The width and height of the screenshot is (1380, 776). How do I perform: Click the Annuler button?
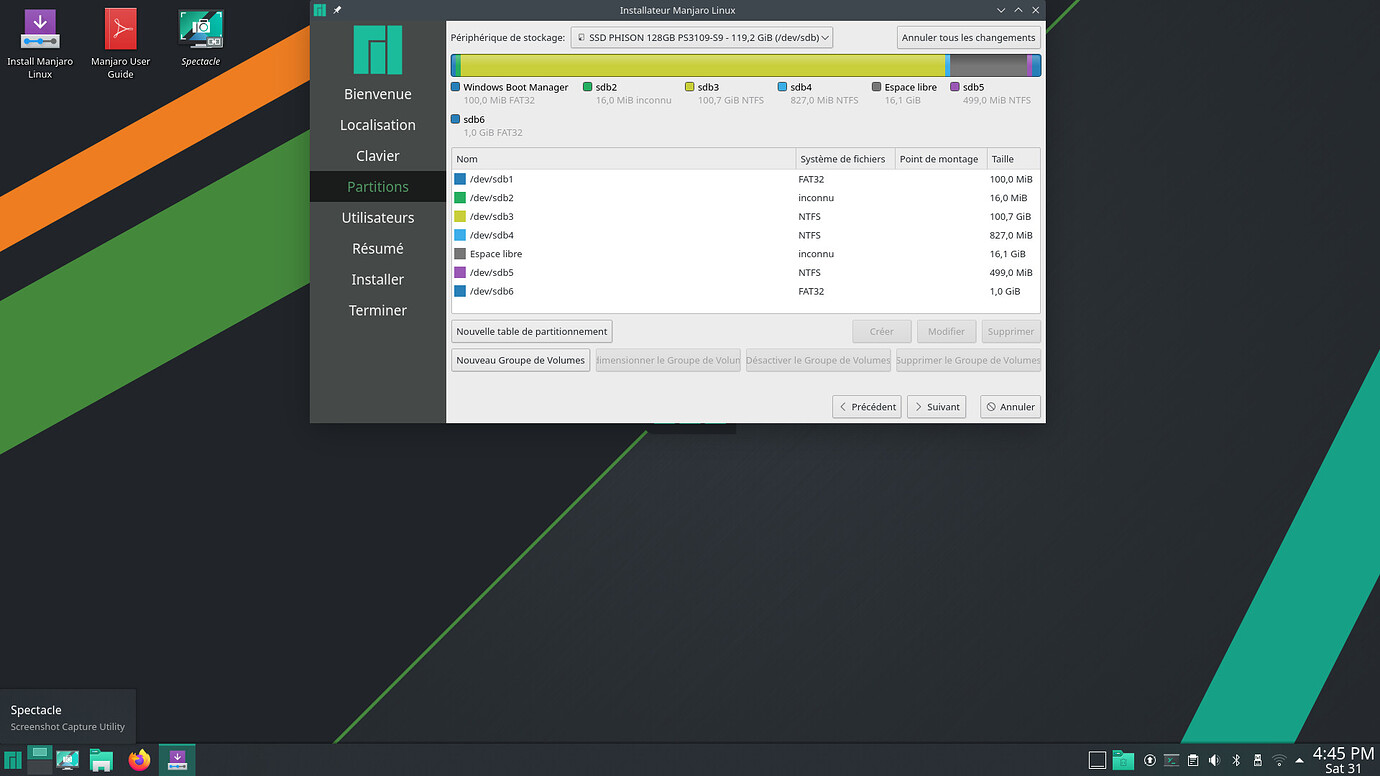coord(1010,407)
